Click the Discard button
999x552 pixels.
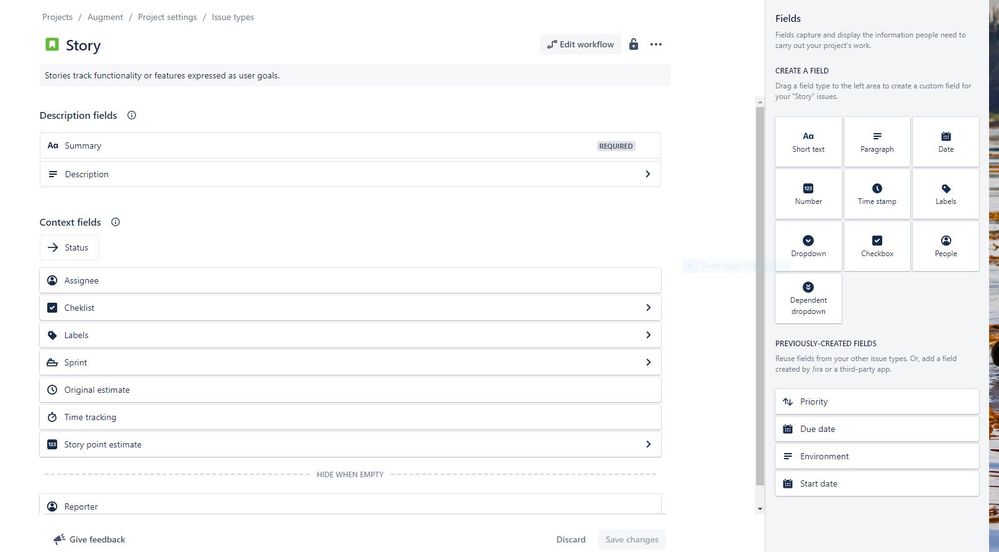(x=570, y=539)
